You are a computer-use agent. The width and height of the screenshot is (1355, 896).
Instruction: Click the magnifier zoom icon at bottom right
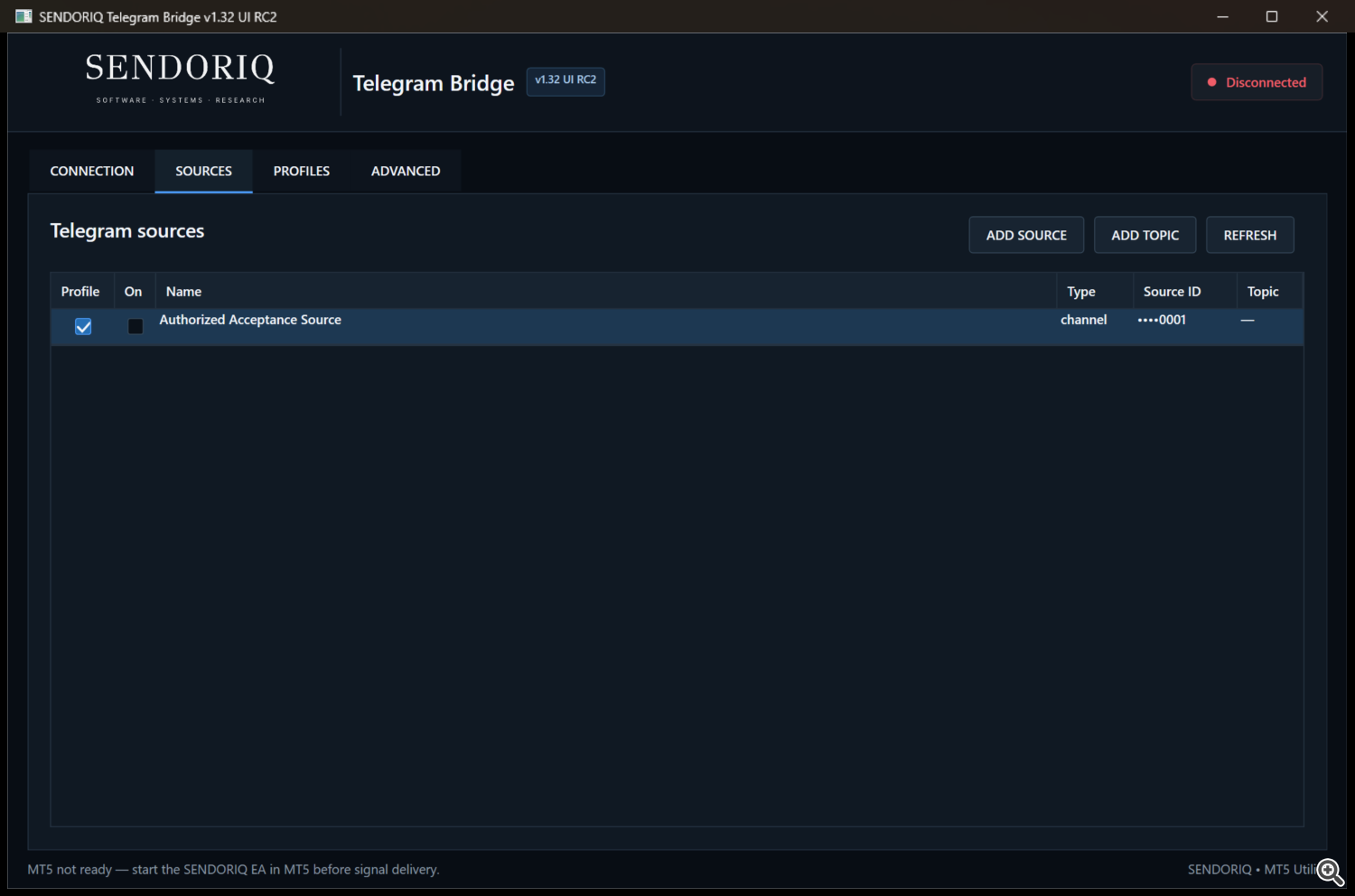point(1330,872)
